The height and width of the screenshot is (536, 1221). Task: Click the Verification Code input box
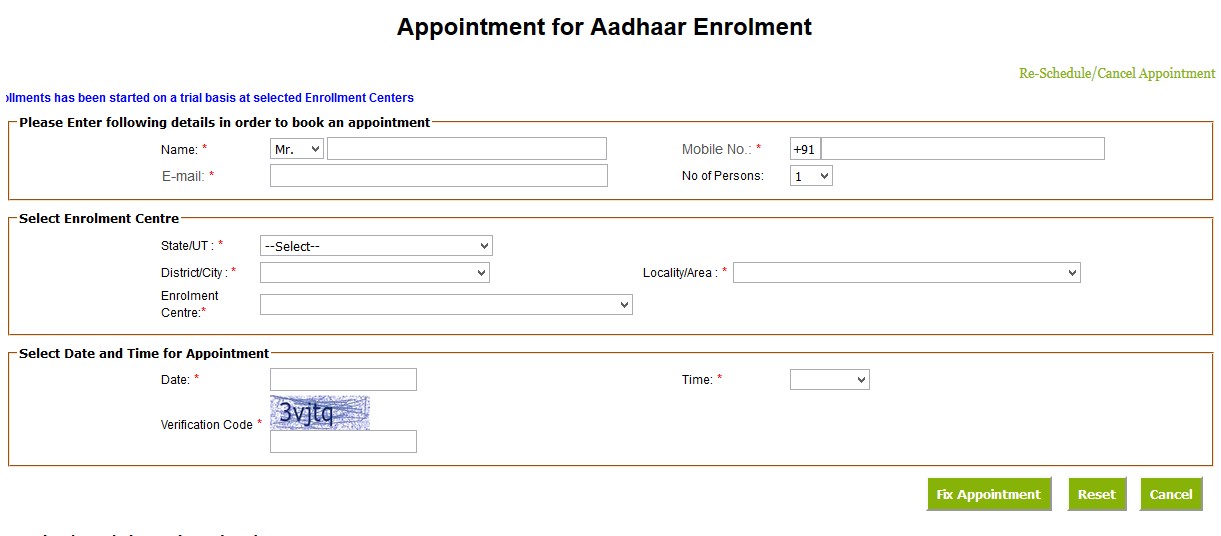coord(343,441)
